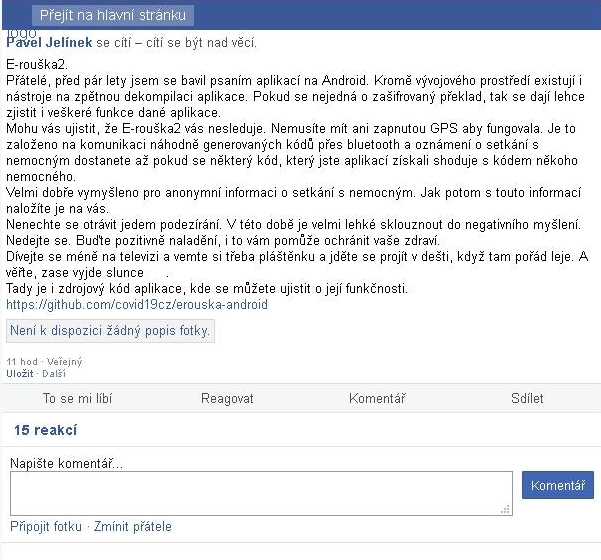Expand the "Další" options link
The height and width of the screenshot is (560, 601).
(54, 373)
